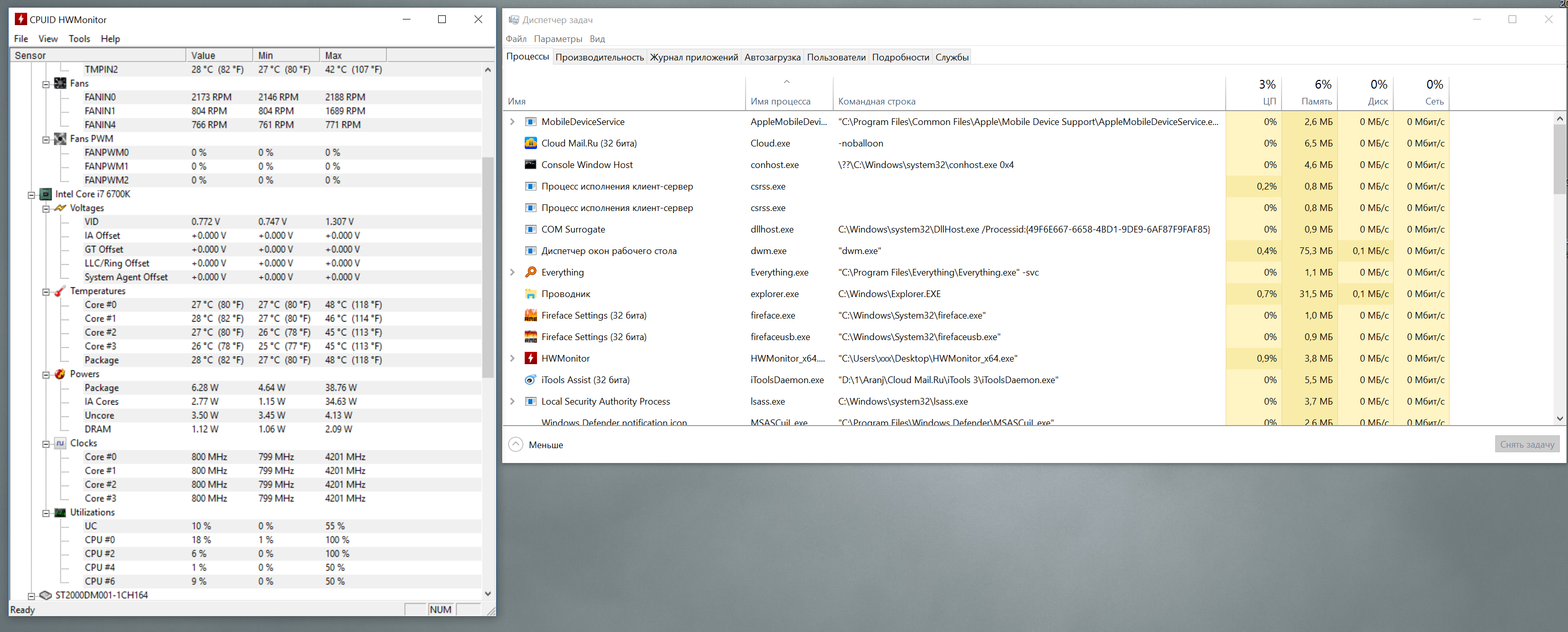
Task: Click the Fans PWM category icon
Action: 60,139
